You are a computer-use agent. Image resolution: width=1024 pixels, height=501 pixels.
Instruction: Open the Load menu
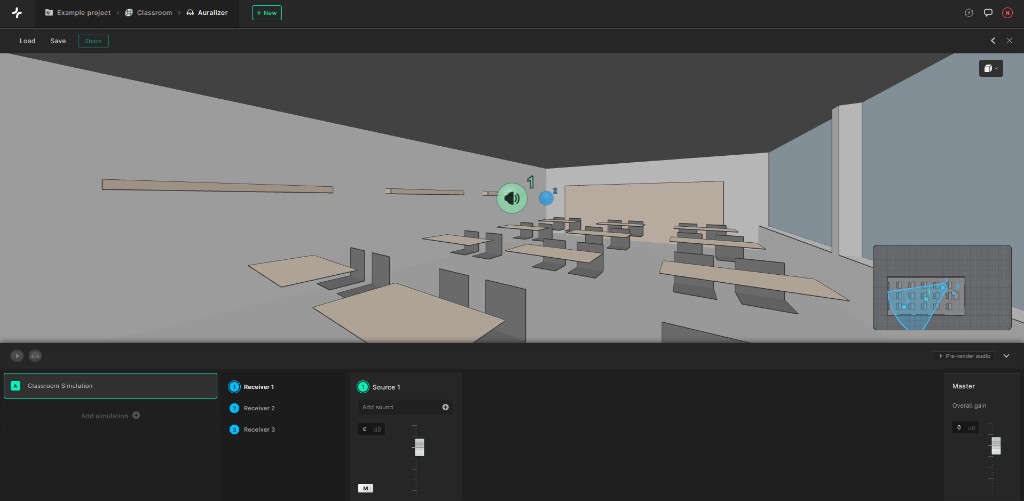27,40
